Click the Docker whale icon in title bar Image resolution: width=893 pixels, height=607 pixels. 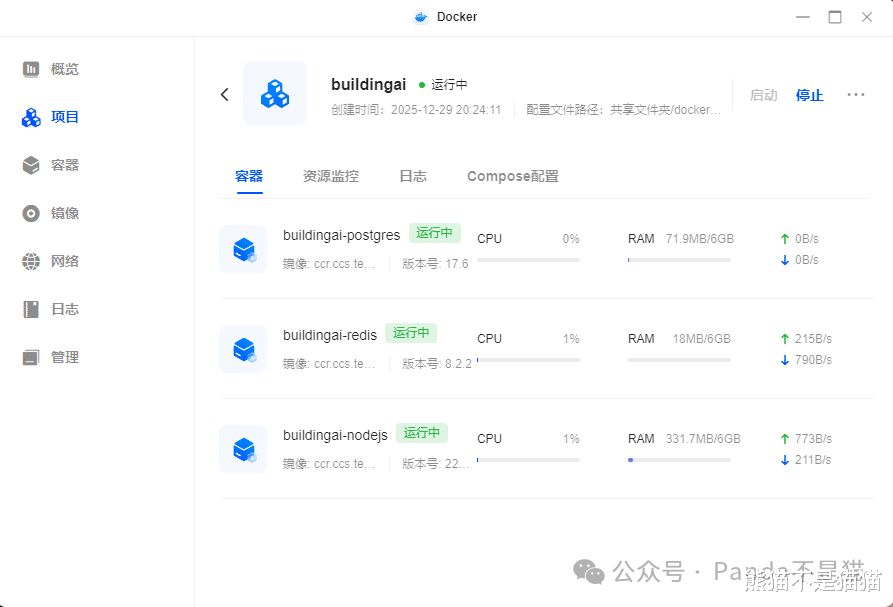(421, 17)
